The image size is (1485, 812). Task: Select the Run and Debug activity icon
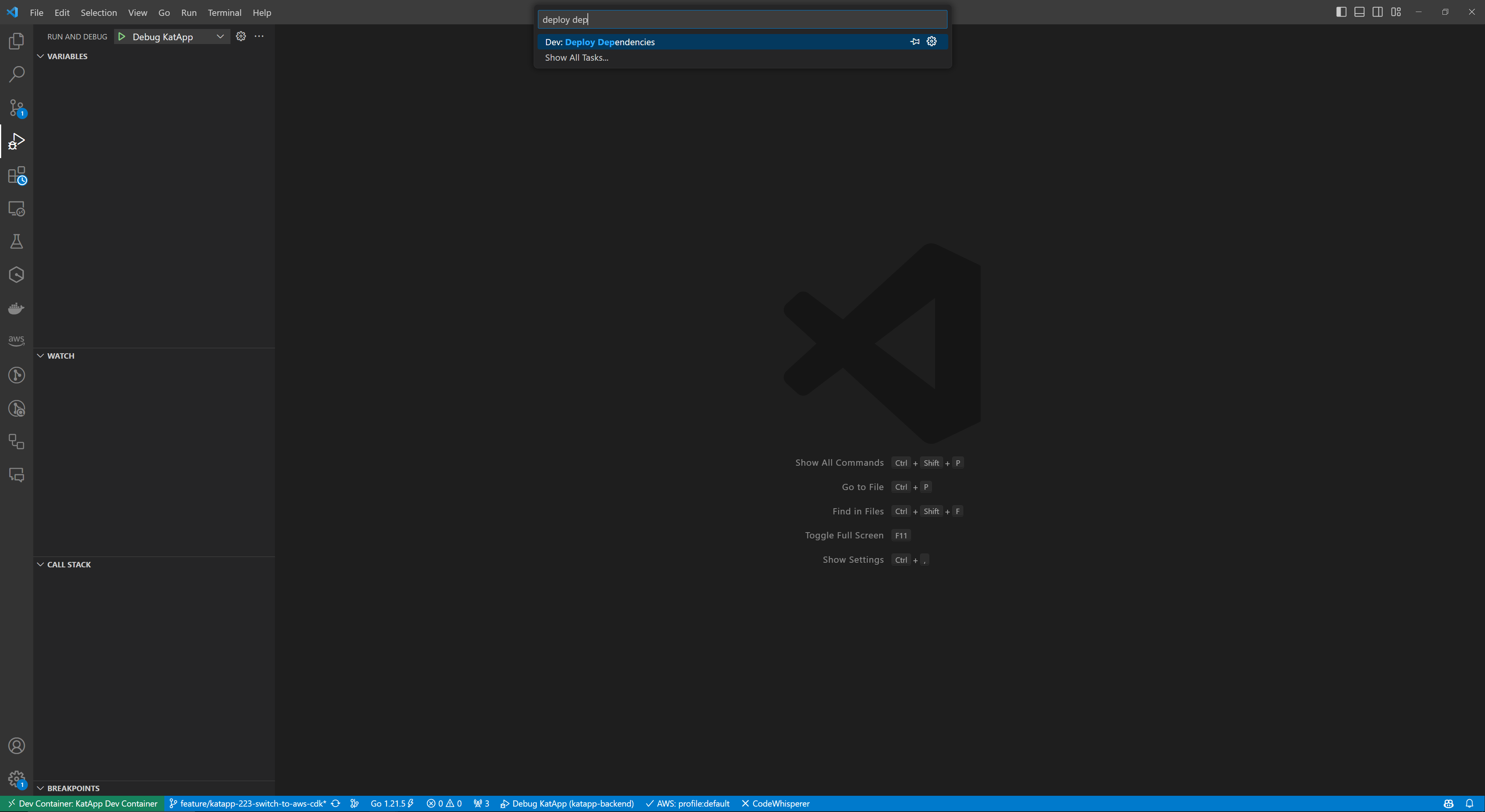pos(17,141)
